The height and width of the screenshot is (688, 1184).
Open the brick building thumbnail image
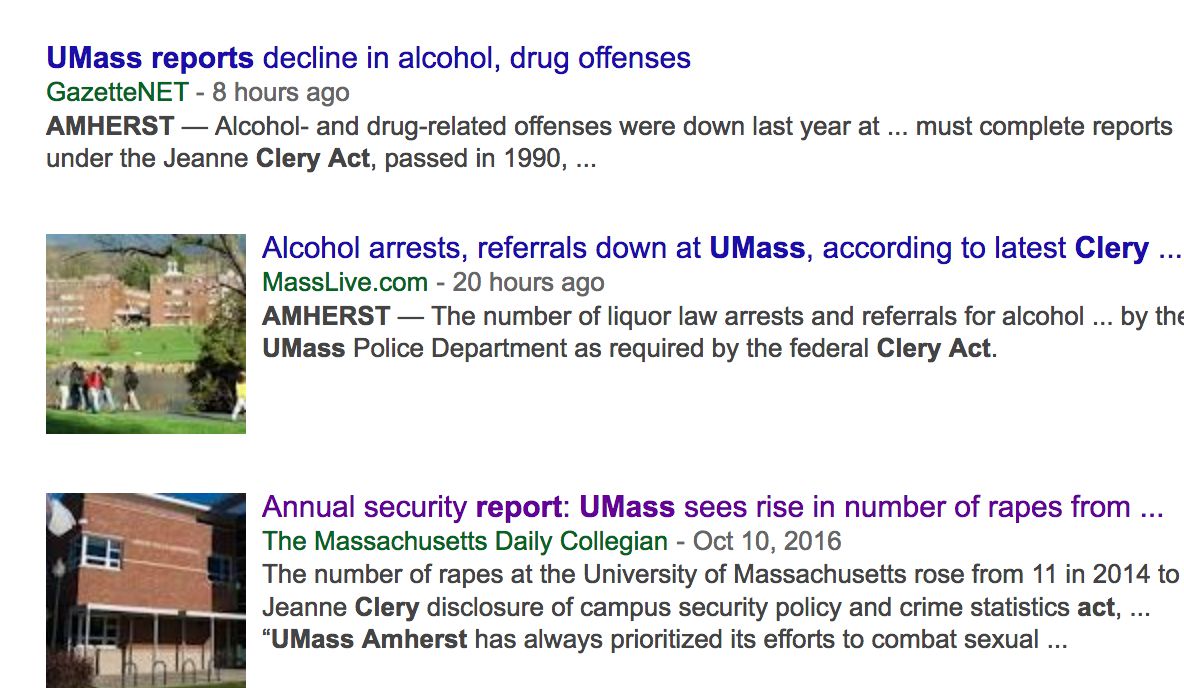click(146, 591)
